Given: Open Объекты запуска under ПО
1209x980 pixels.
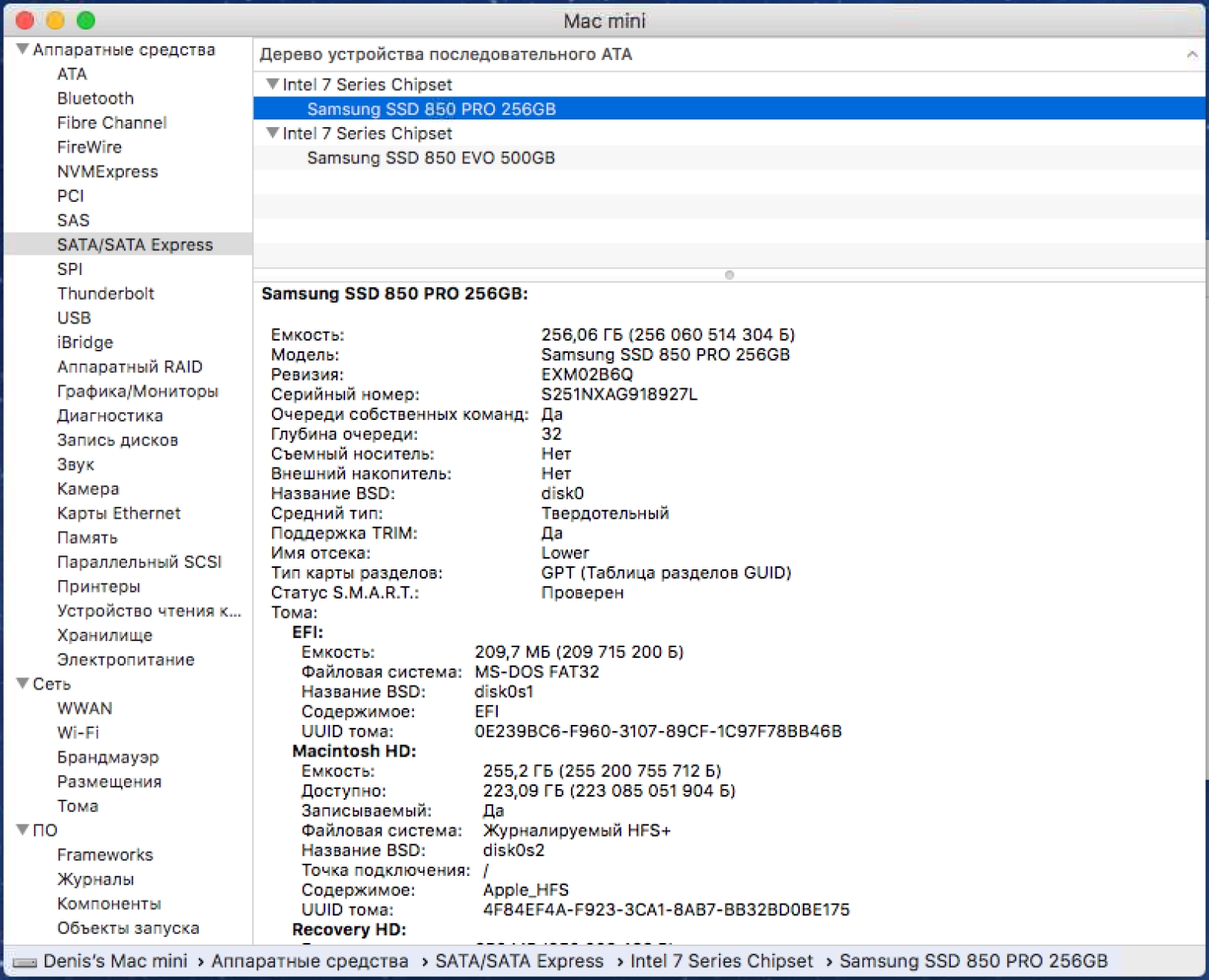Looking at the screenshot, I should click(x=128, y=928).
